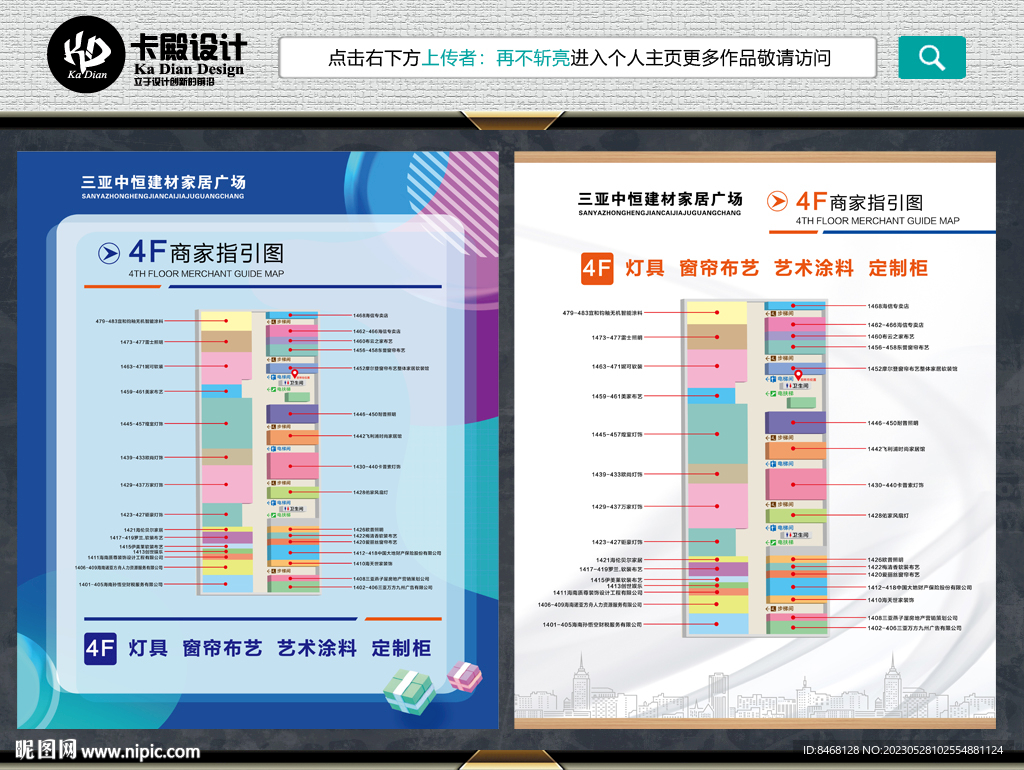Click the green gift box on left poster
Image resolution: width=1024 pixels, height=770 pixels.
[x=409, y=691]
